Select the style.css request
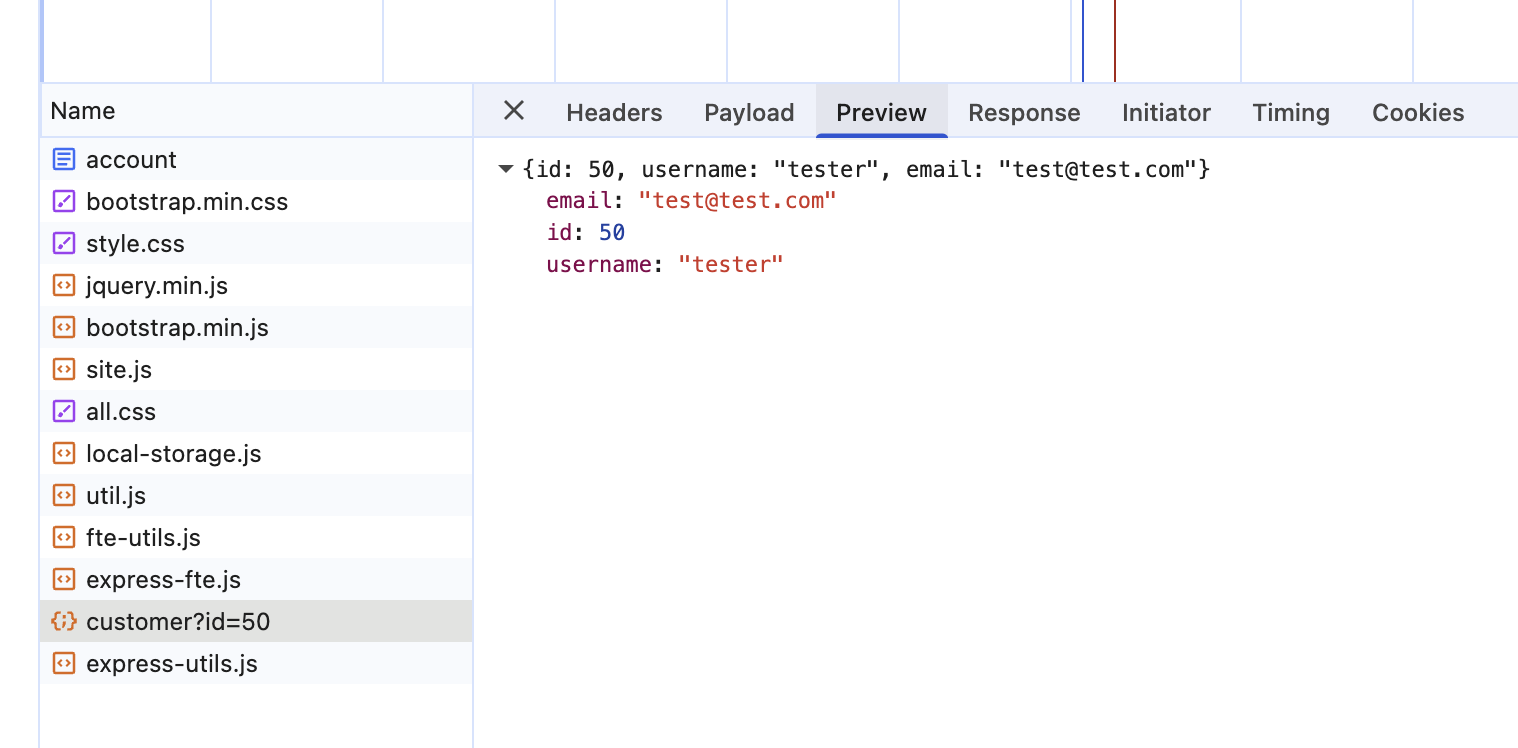The height and width of the screenshot is (748, 1518). tap(256, 243)
